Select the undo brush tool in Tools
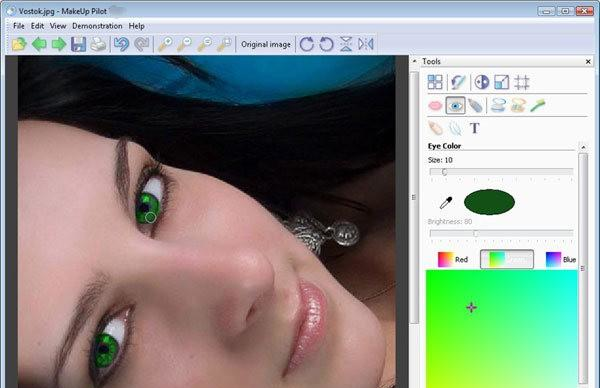600x388 pixels. [458, 82]
